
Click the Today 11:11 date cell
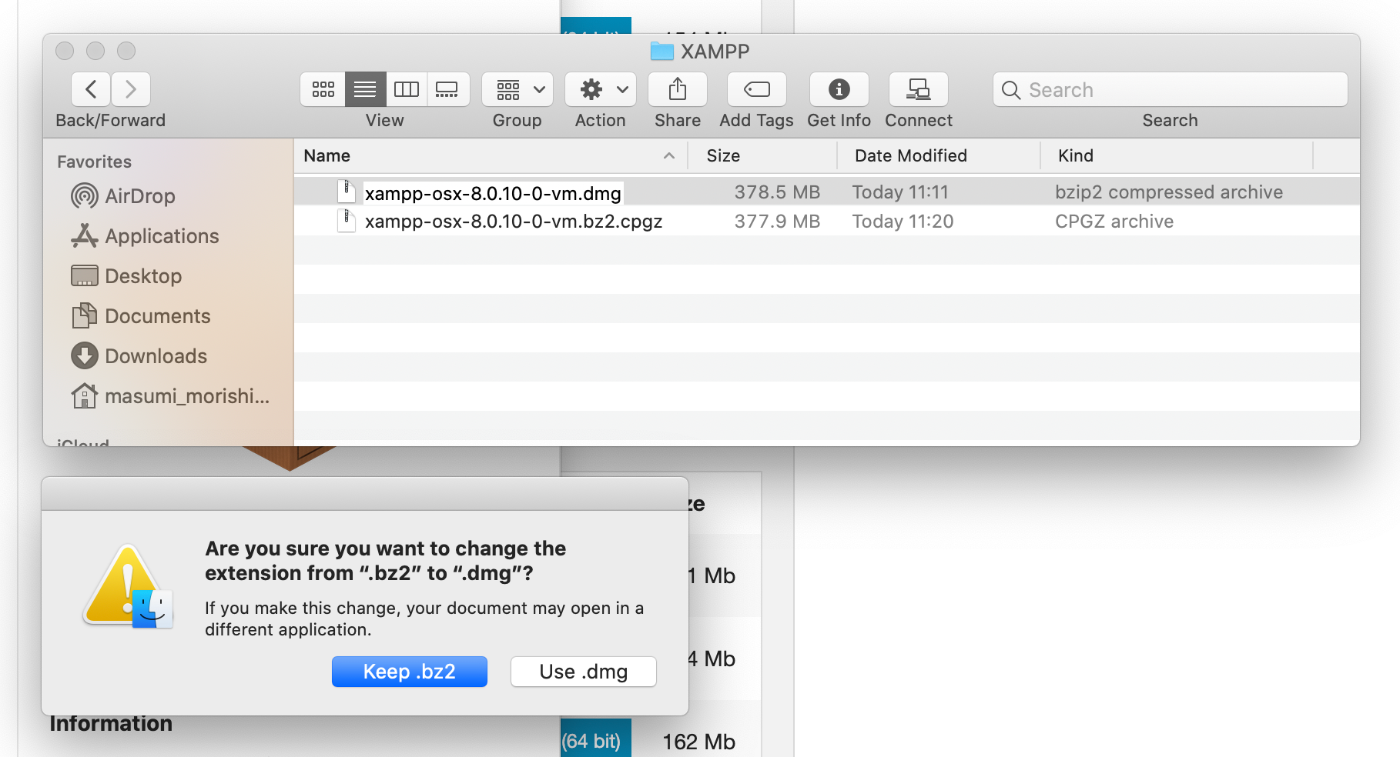coord(900,192)
